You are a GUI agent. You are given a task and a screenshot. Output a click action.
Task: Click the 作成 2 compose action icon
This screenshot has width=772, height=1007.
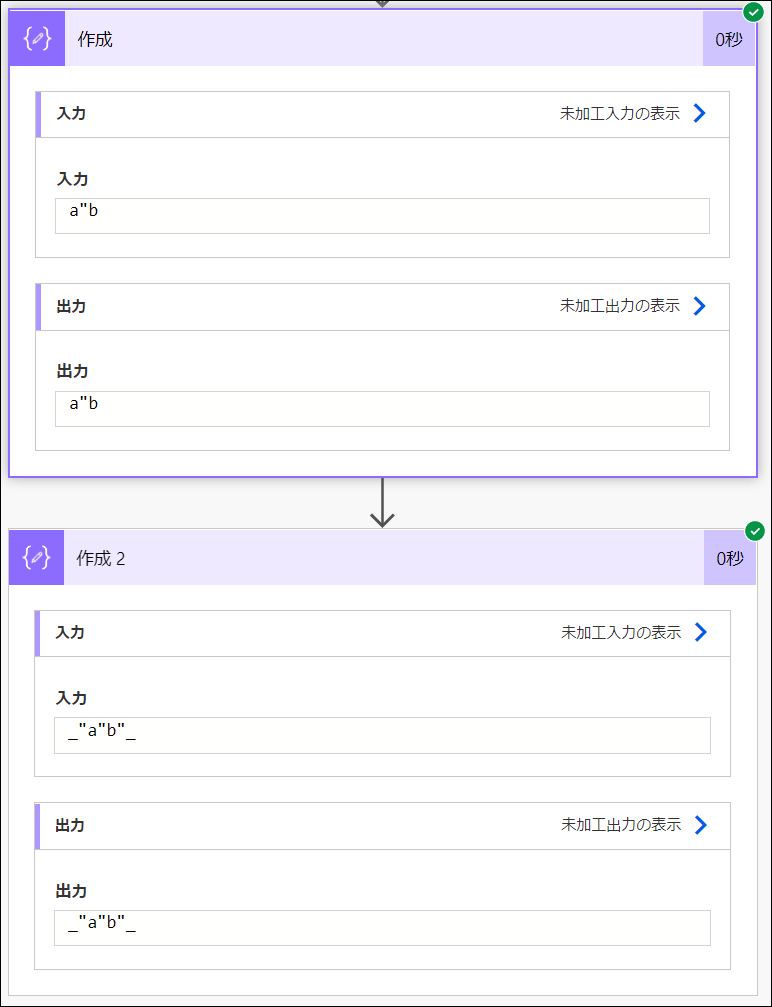(37, 558)
